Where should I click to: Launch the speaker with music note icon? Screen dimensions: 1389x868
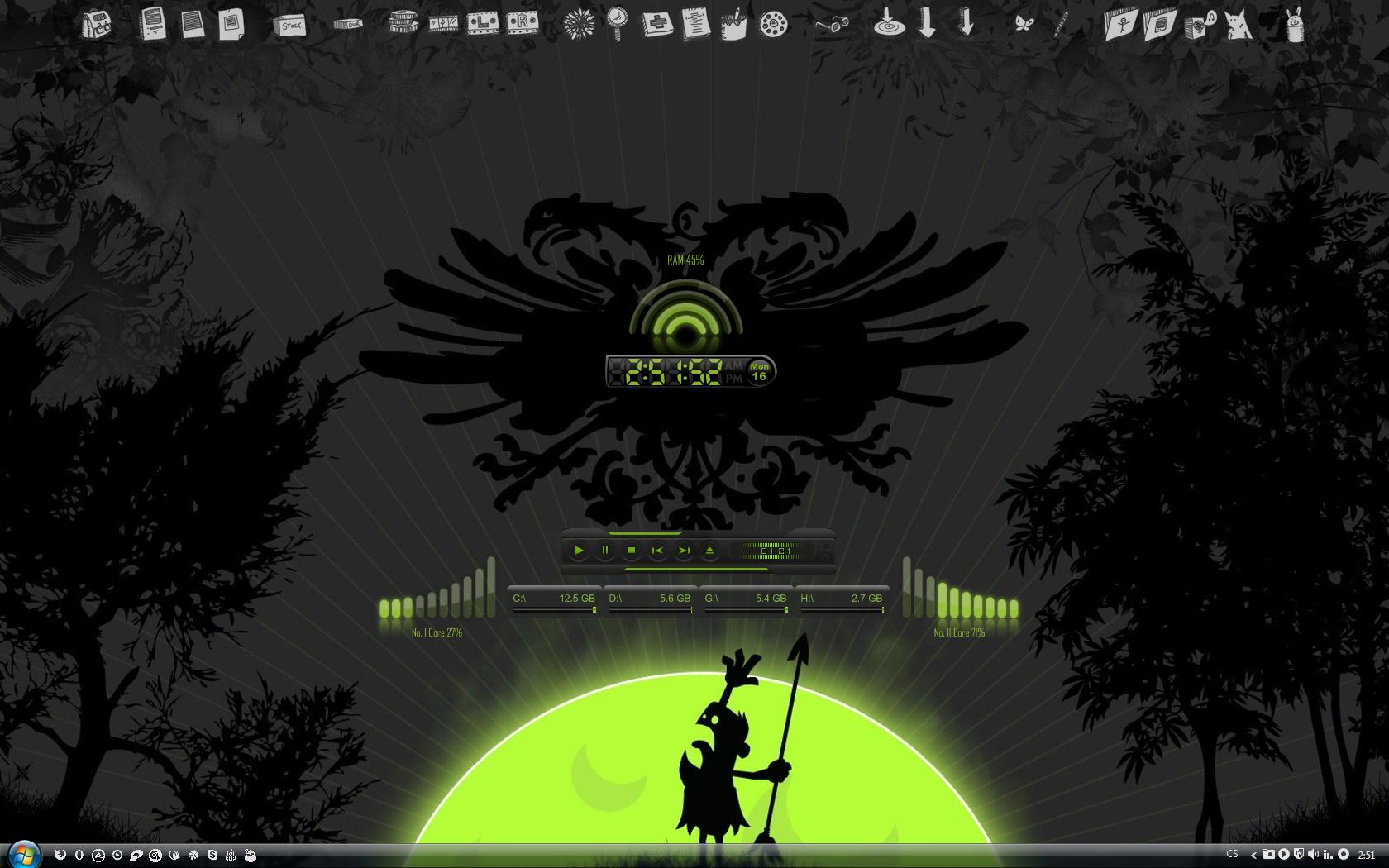(x=1200, y=25)
